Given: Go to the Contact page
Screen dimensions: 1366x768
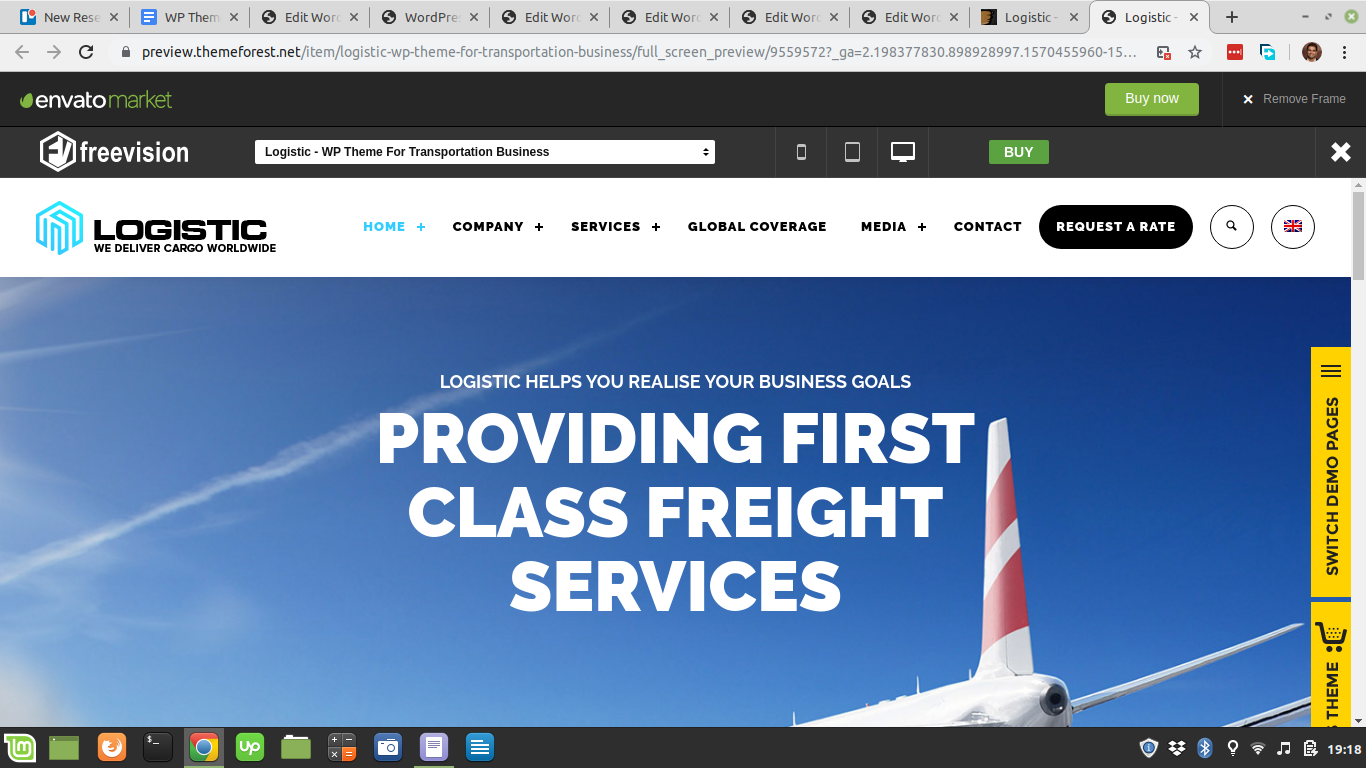Looking at the screenshot, I should coord(987,227).
